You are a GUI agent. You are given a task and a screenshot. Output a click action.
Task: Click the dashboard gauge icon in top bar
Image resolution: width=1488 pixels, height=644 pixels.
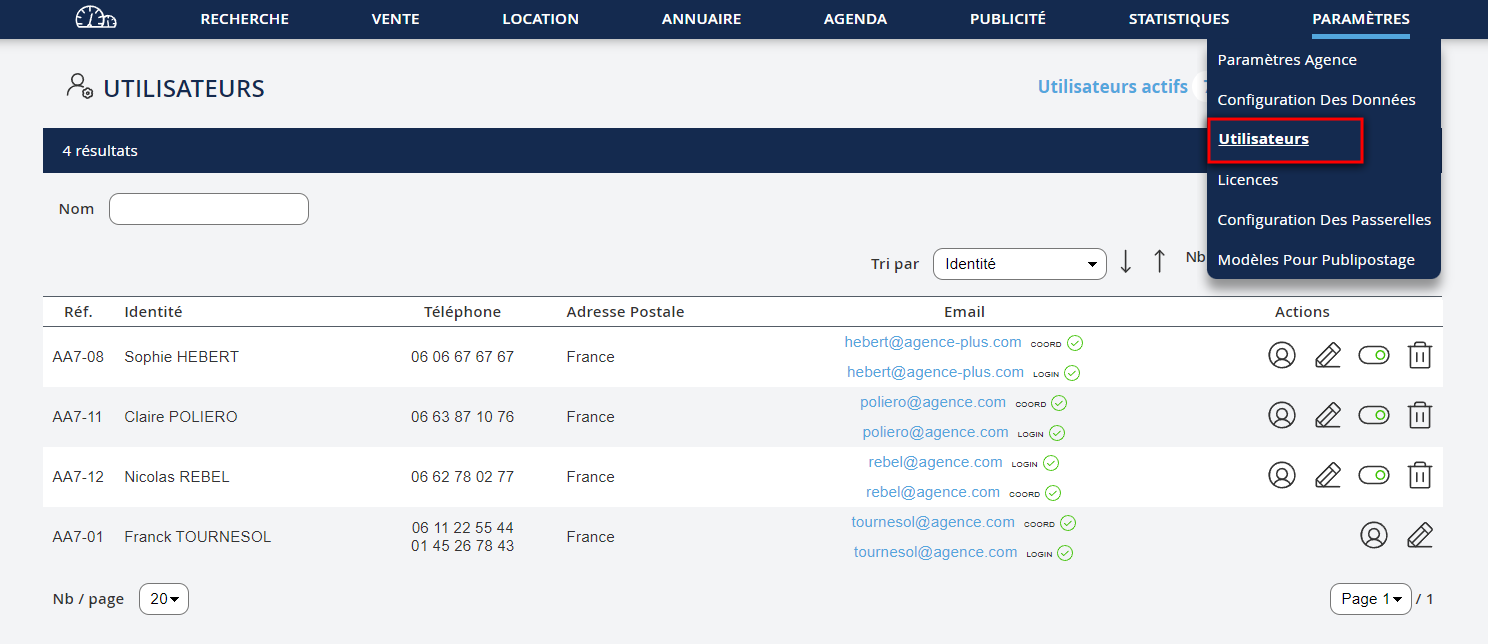[x=96, y=19]
